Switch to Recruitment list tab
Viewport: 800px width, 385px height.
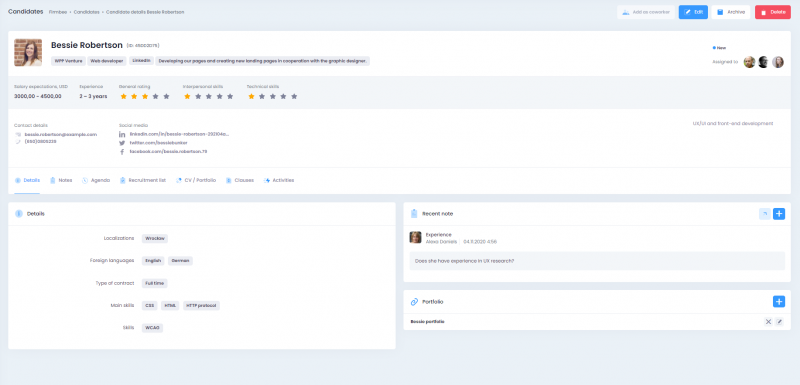(142, 181)
